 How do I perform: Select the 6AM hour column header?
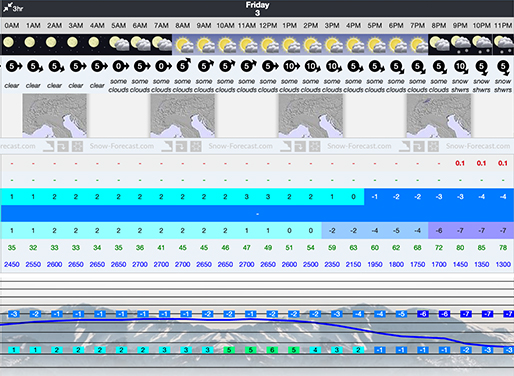coord(140,25)
